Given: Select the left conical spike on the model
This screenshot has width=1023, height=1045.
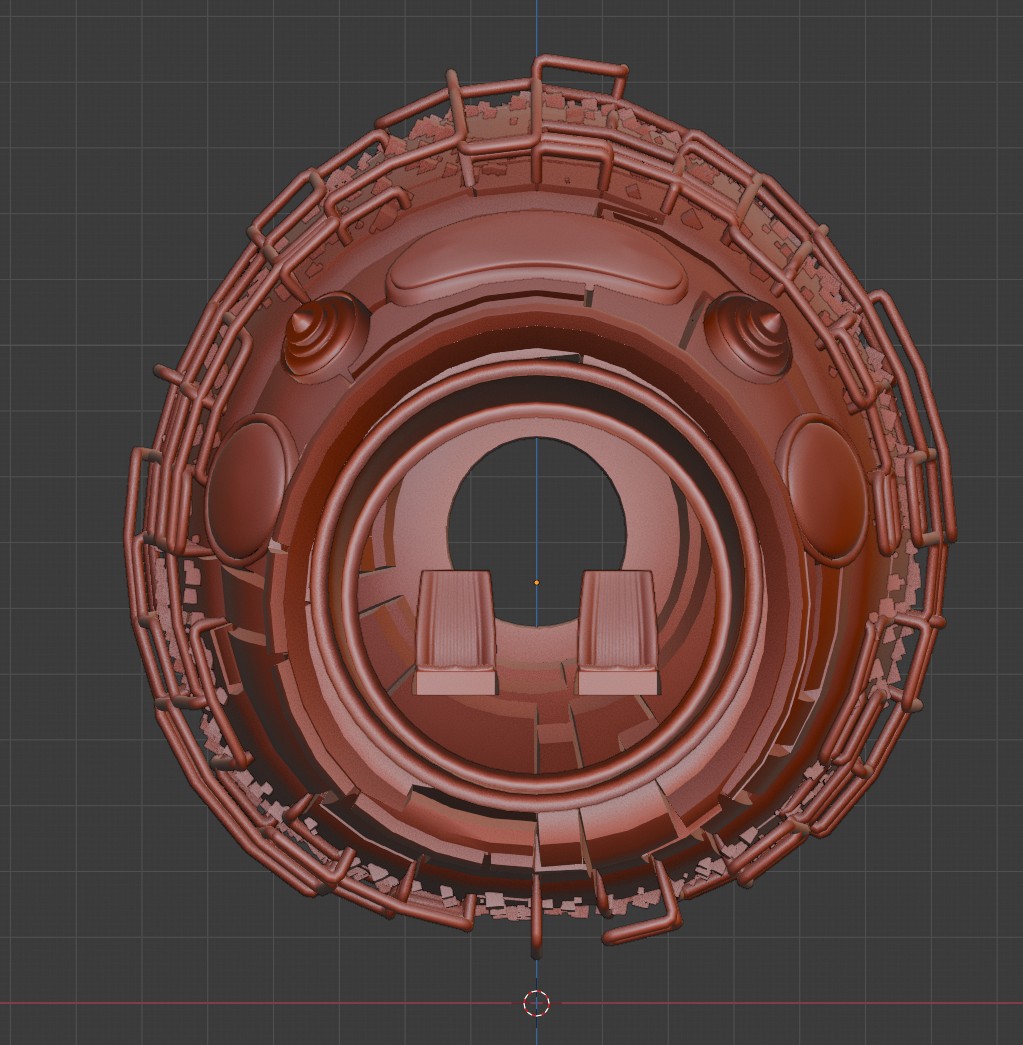Looking at the screenshot, I should [327, 337].
